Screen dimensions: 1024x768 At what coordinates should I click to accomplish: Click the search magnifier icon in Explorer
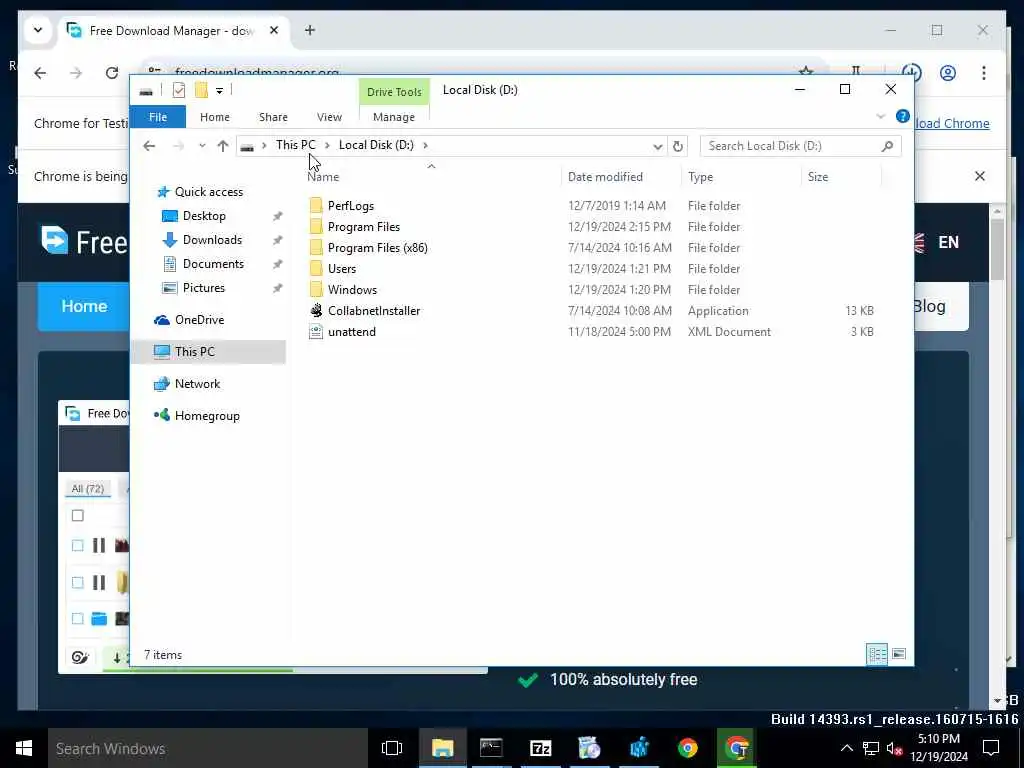pos(887,146)
